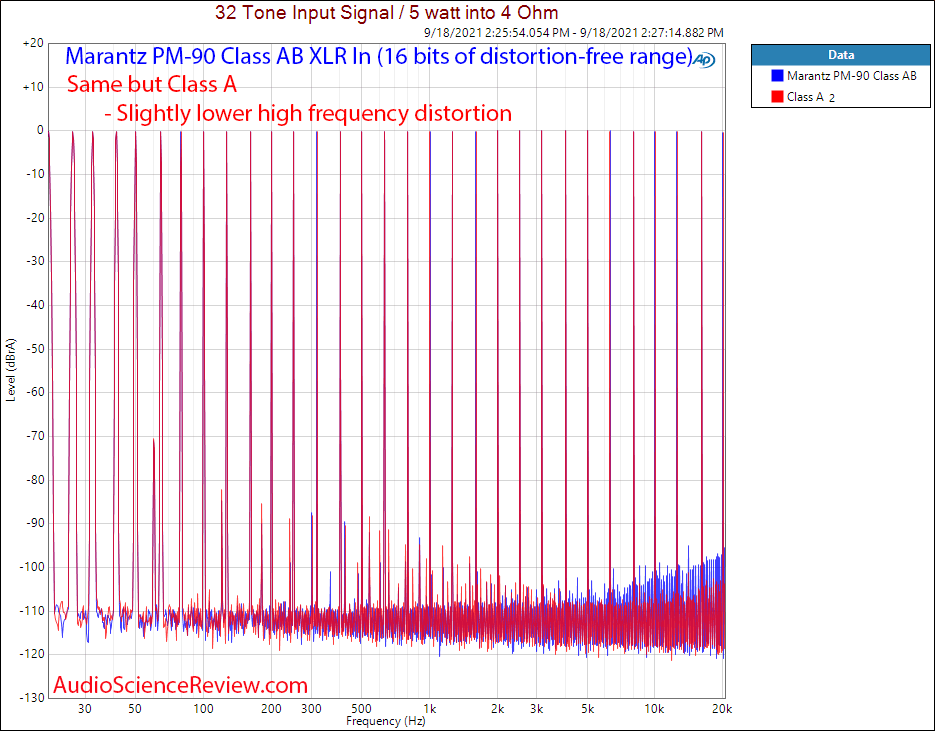Click the '5k' frequency axis tick
Screen dimensions: 935x731
click(587, 709)
